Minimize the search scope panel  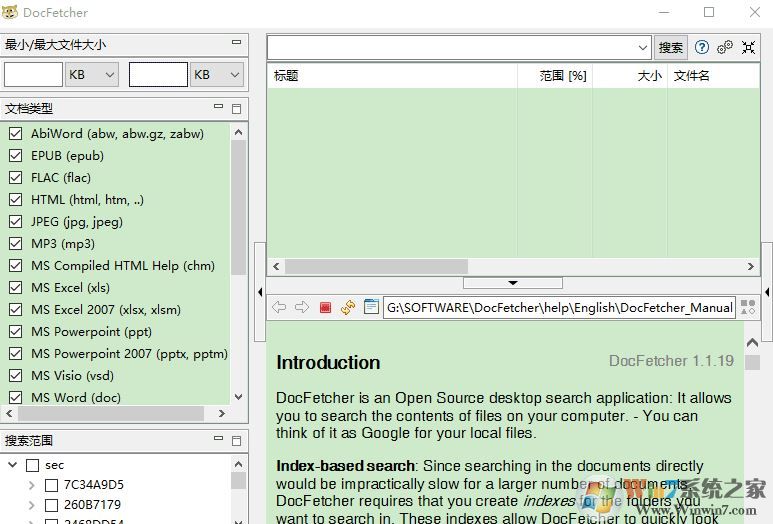coord(218,438)
